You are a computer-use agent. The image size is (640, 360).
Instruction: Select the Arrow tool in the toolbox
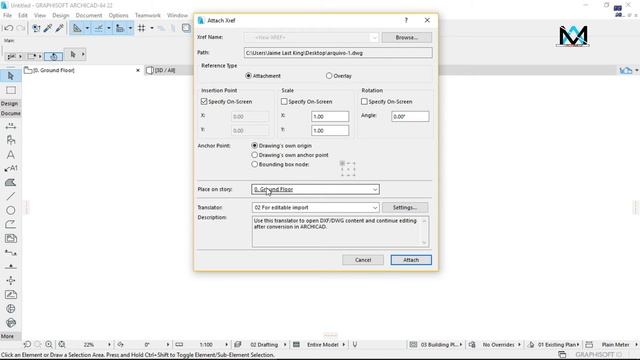(11, 76)
